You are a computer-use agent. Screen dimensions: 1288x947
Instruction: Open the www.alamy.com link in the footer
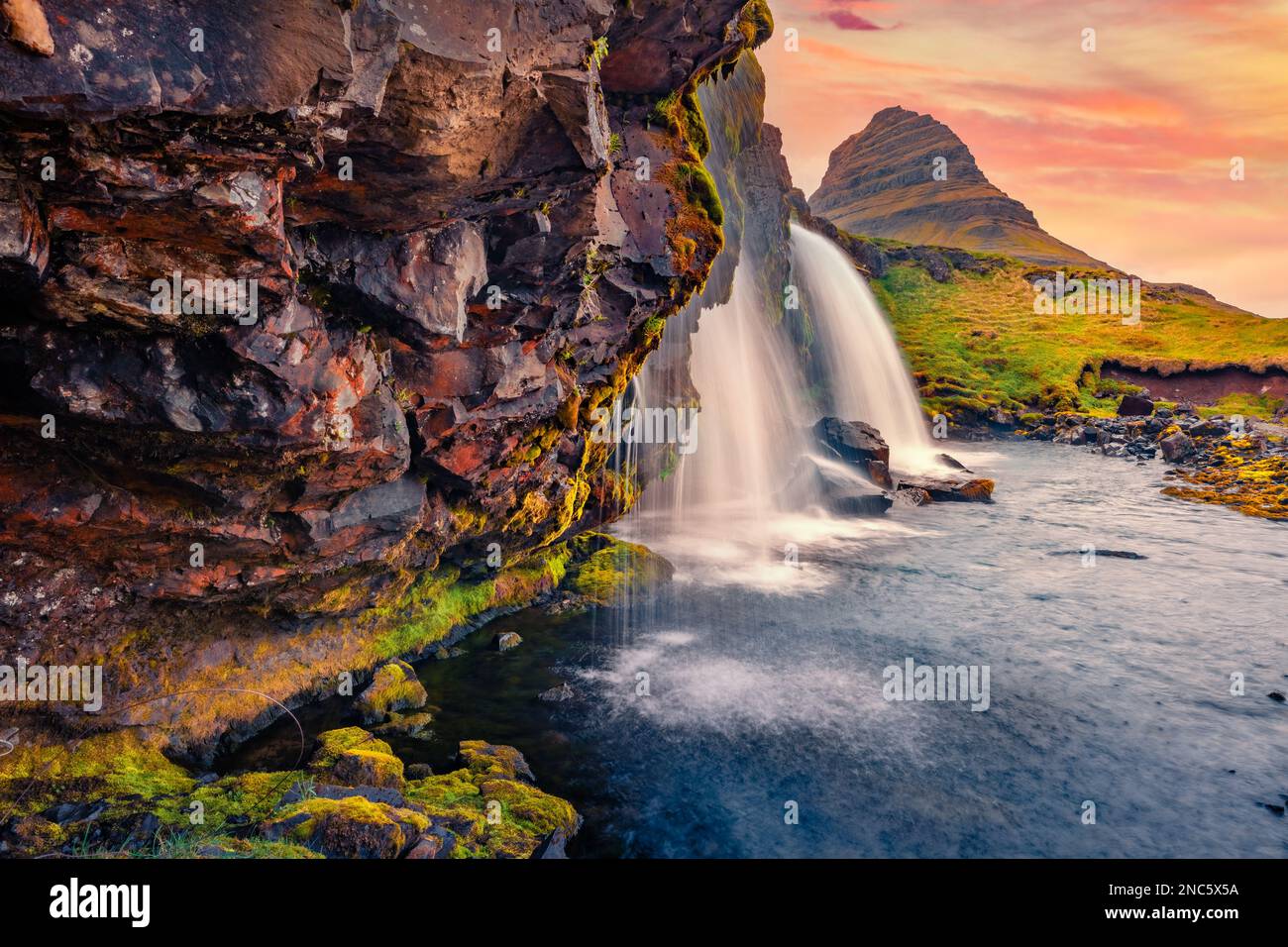tap(1173, 916)
